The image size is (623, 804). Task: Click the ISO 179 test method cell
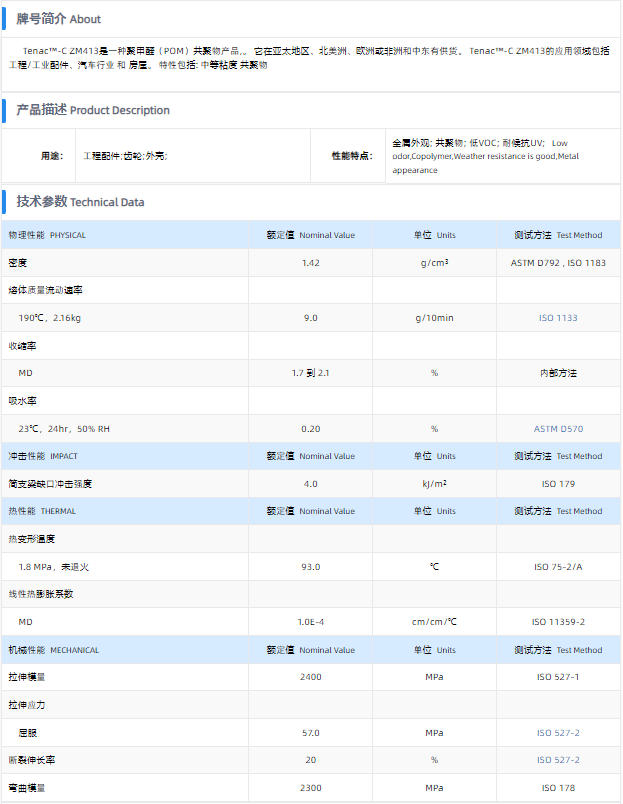coord(558,484)
